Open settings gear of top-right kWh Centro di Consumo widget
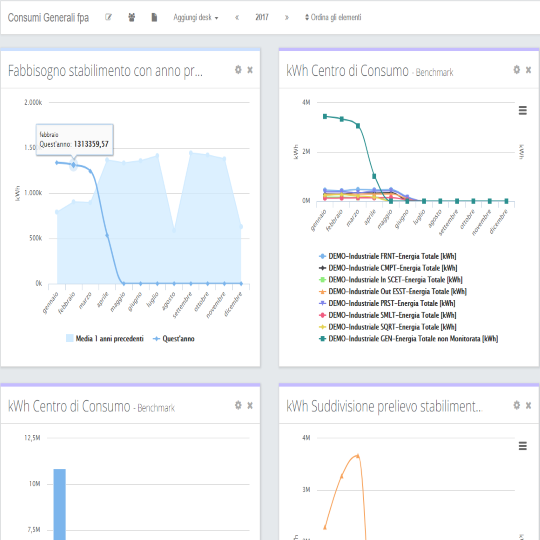Viewport: 540px width, 540px height. pos(517,70)
